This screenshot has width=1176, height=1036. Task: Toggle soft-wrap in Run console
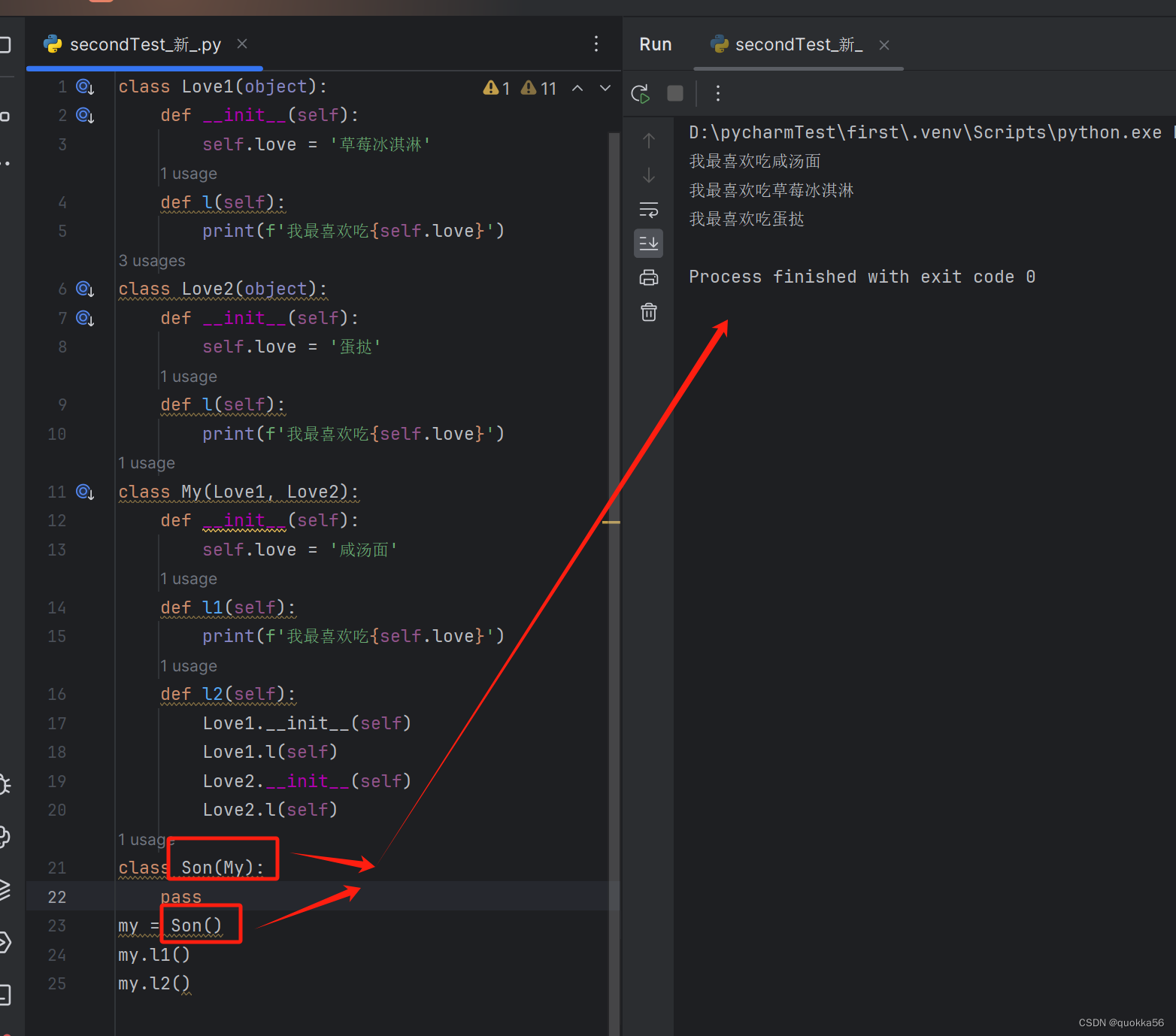pos(649,209)
